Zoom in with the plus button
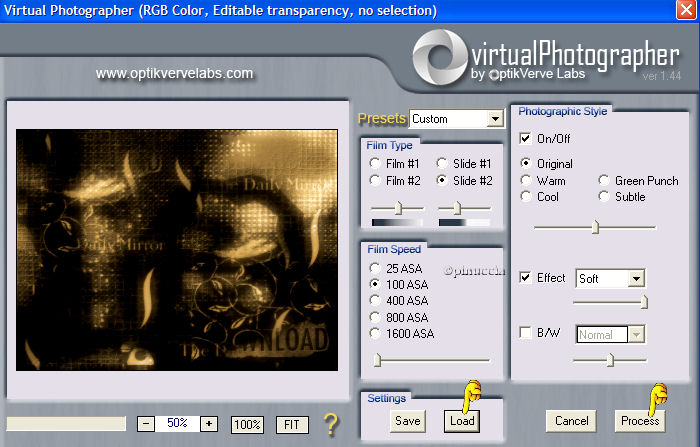The height and width of the screenshot is (447, 700). [x=208, y=424]
